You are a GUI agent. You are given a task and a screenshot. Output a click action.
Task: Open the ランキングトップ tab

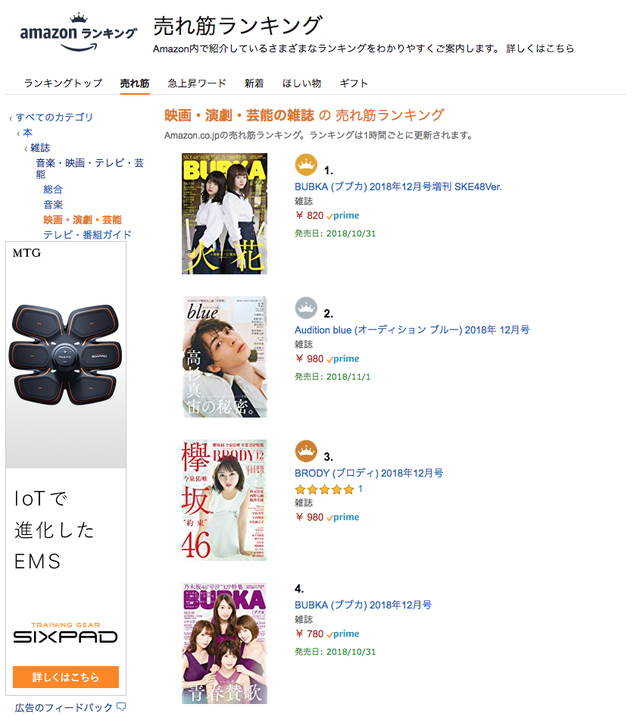pos(63,83)
